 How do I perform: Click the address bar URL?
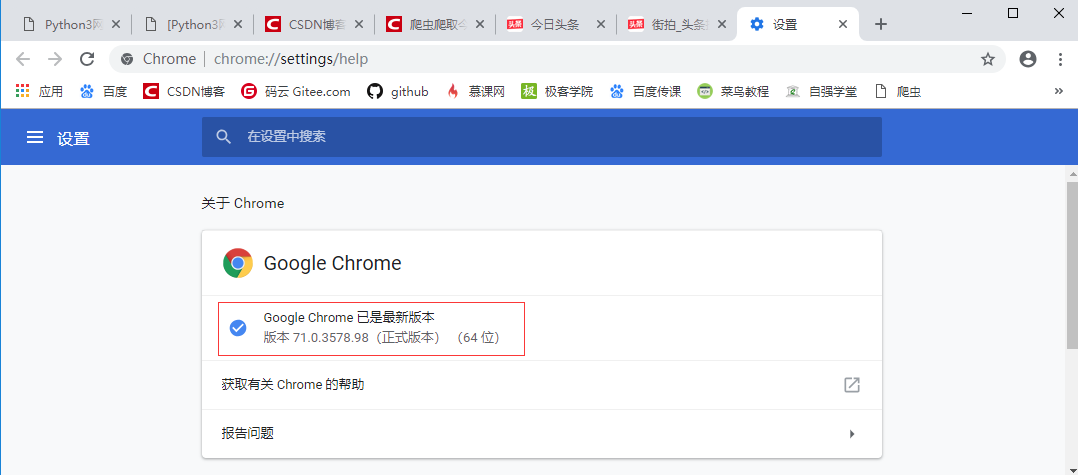coord(291,59)
